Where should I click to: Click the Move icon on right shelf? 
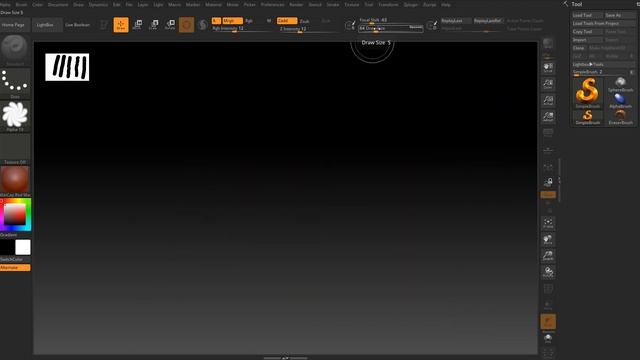coord(548,239)
